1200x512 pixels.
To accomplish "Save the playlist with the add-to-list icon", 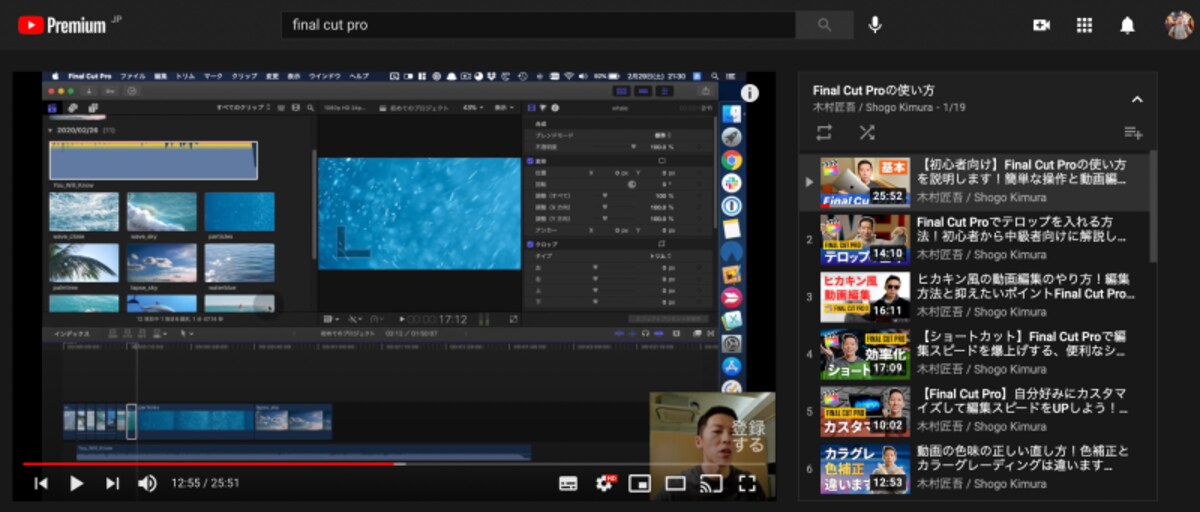I will [1133, 132].
